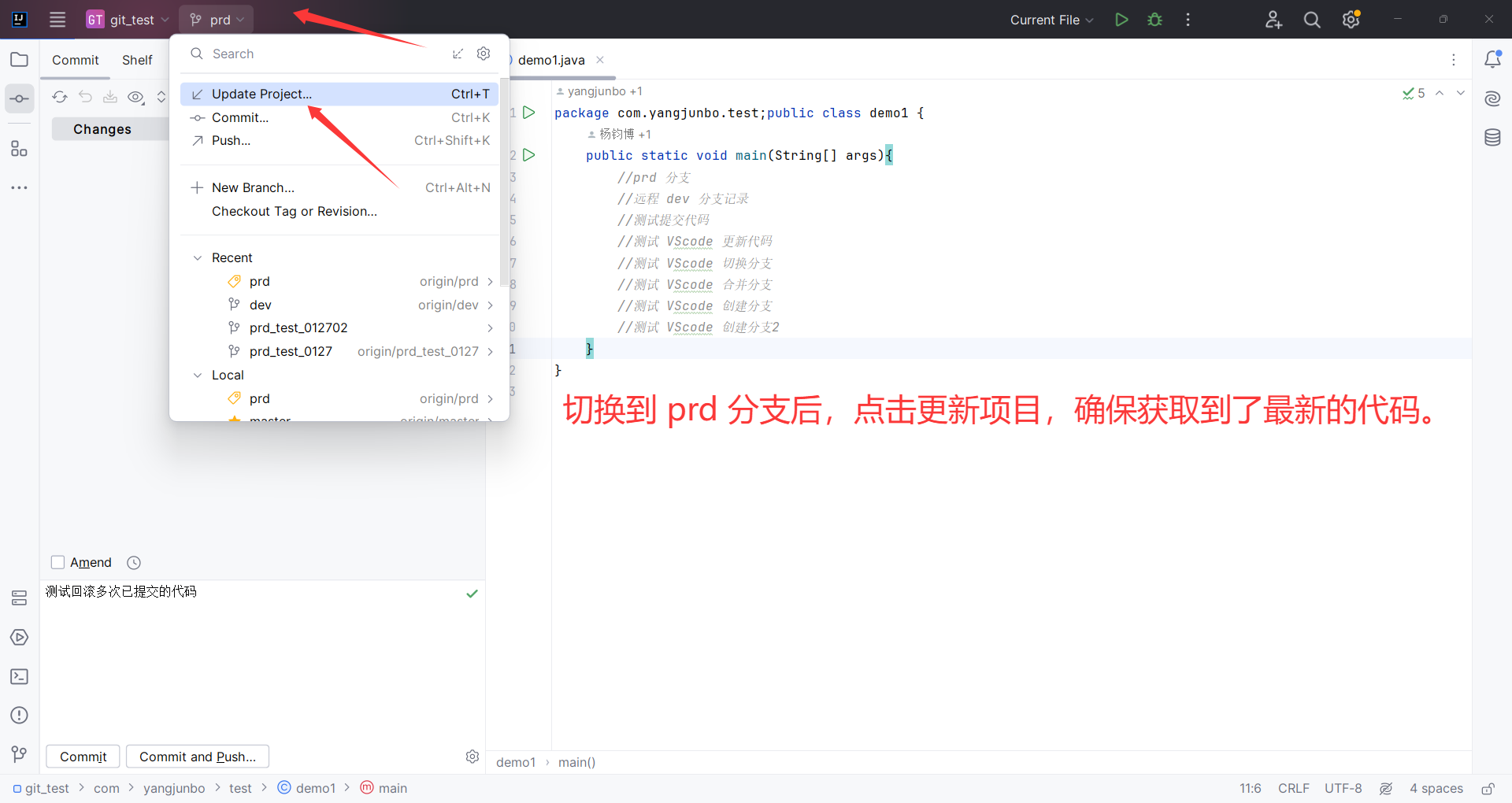This screenshot has width=1512, height=803.
Task: Refresh changes in the Commit panel
Action: 59,97
